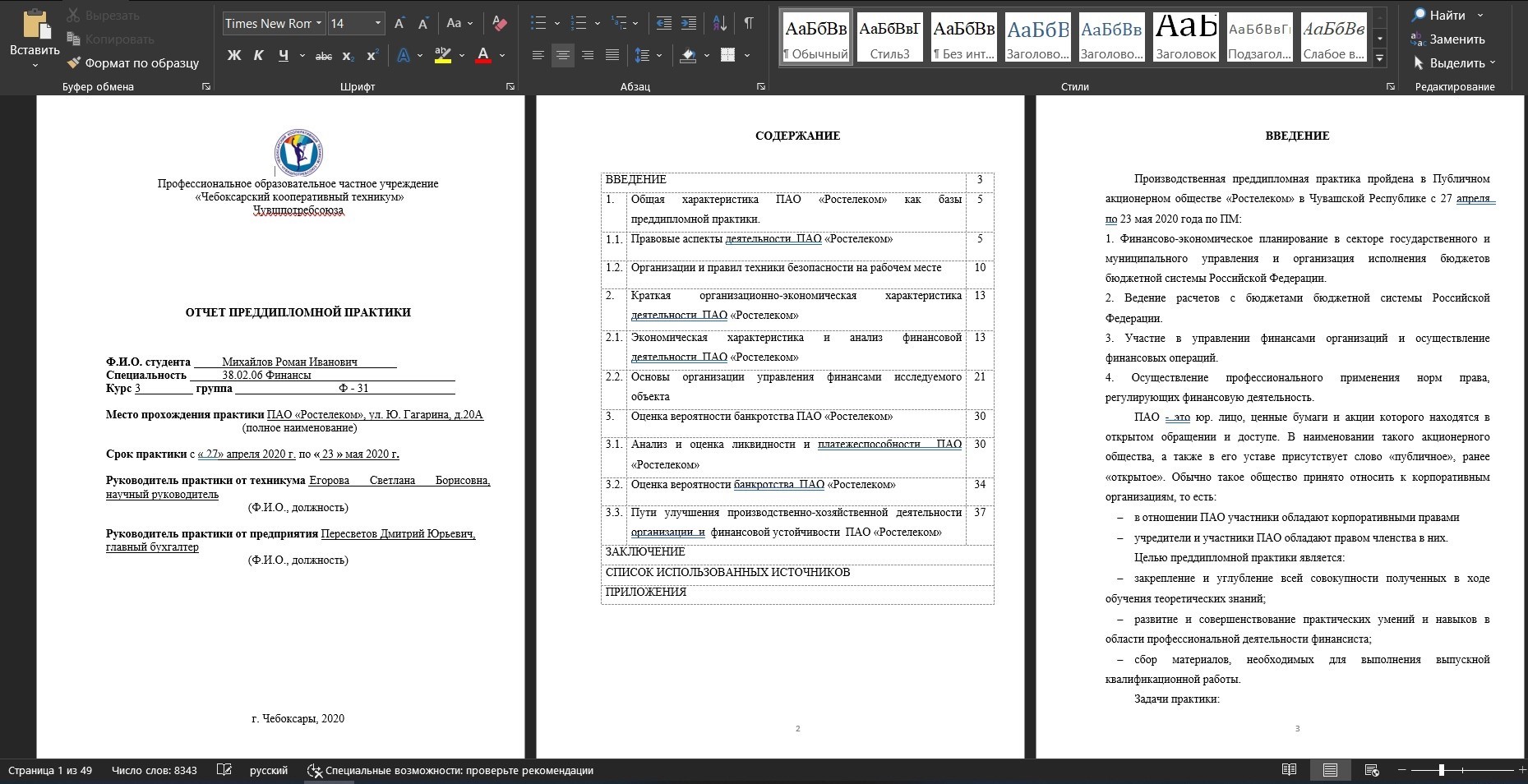Open the highlight color dropdown arrow
This screenshot has height=784, width=1528.
461,55
